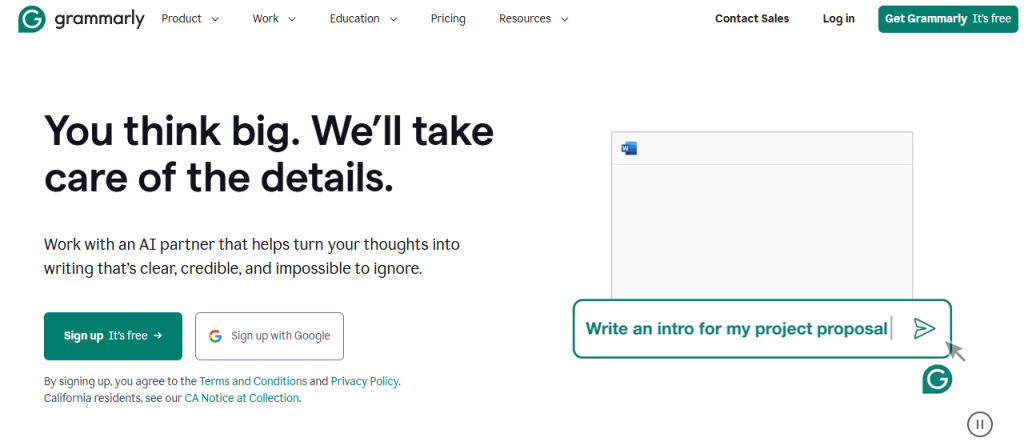Expand the Work dropdown menu

[274, 19]
